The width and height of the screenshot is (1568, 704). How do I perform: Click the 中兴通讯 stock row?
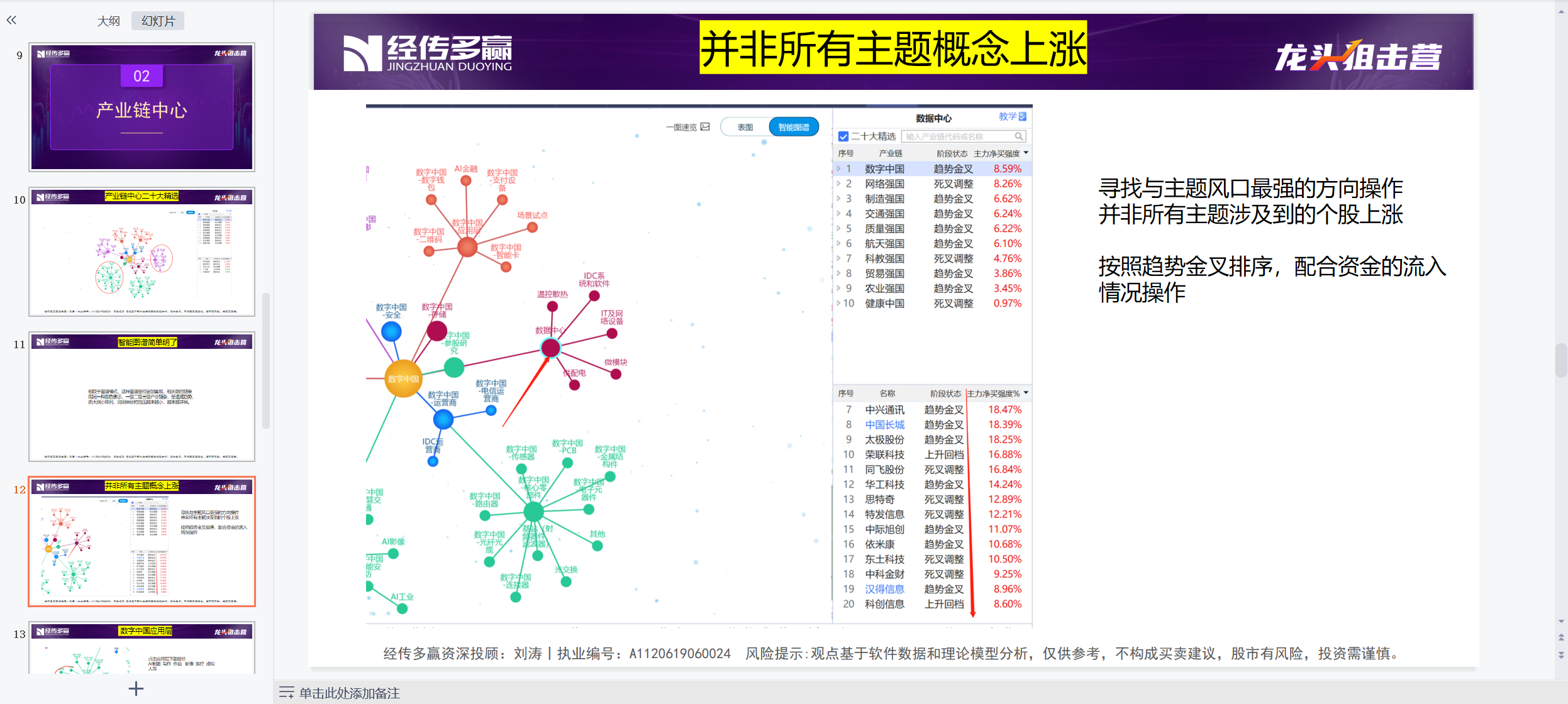click(932, 410)
